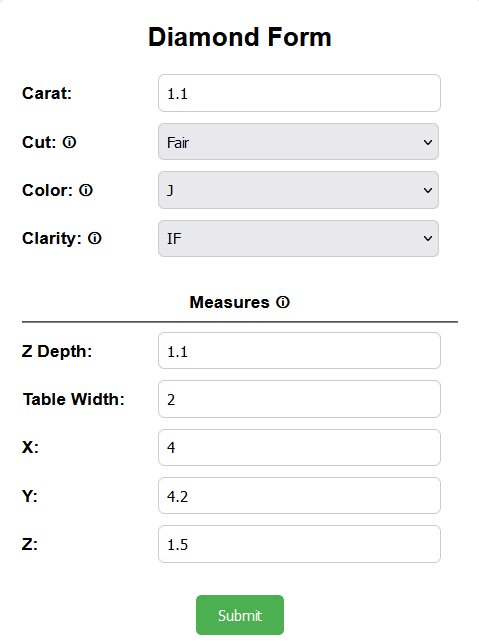The width and height of the screenshot is (479, 643).
Task: Click the info icon next to Cut
Action: click(69, 142)
